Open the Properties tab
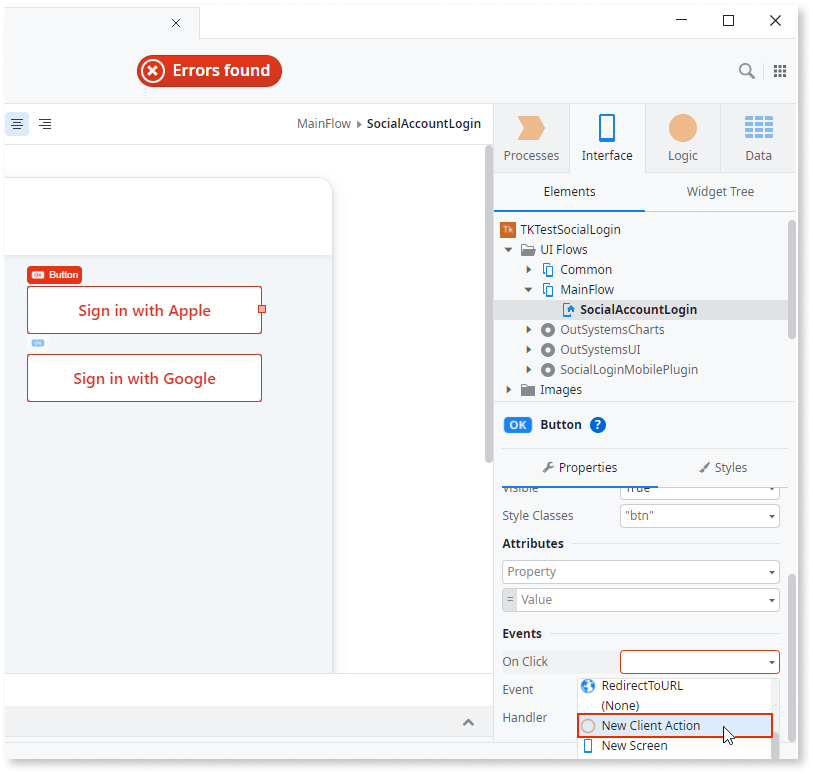Viewport: 813px width, 774px height. pyautogui.click(x=580, y=468)
